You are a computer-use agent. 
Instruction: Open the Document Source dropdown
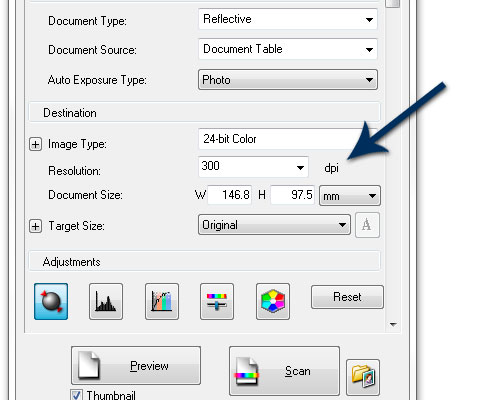(288, 49)
